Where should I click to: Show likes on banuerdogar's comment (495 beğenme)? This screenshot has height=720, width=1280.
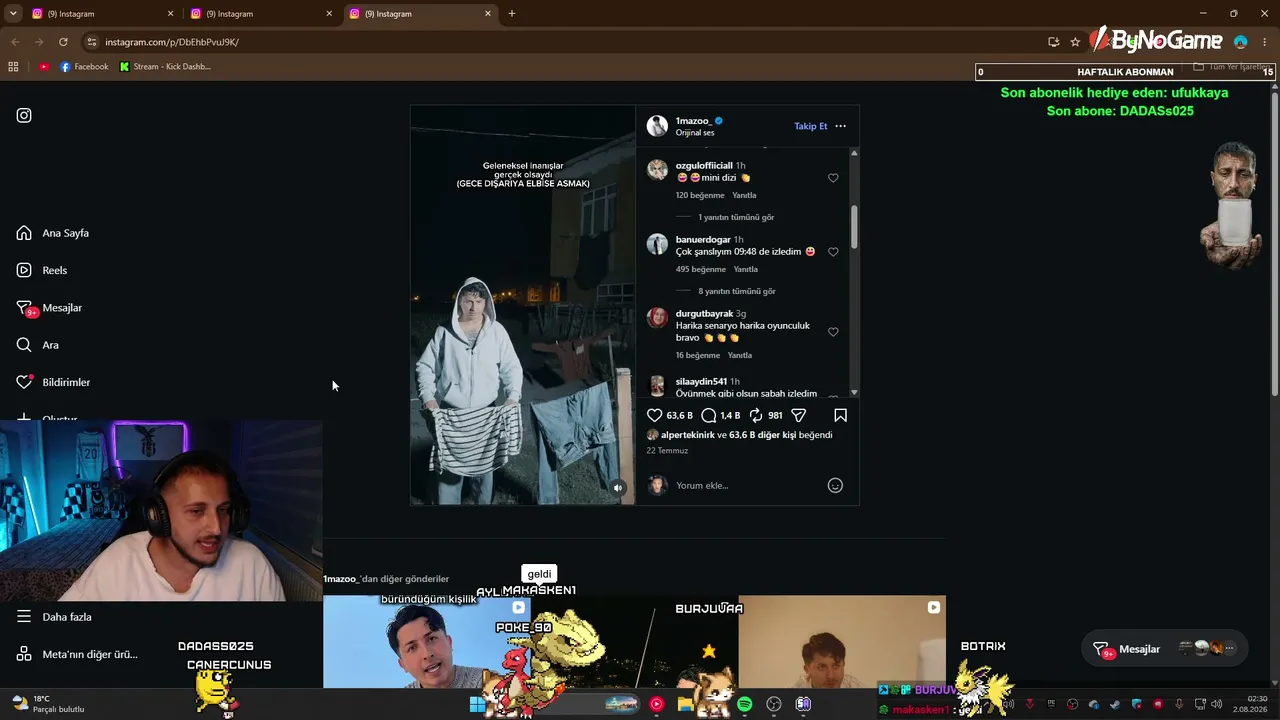[701, 269]
